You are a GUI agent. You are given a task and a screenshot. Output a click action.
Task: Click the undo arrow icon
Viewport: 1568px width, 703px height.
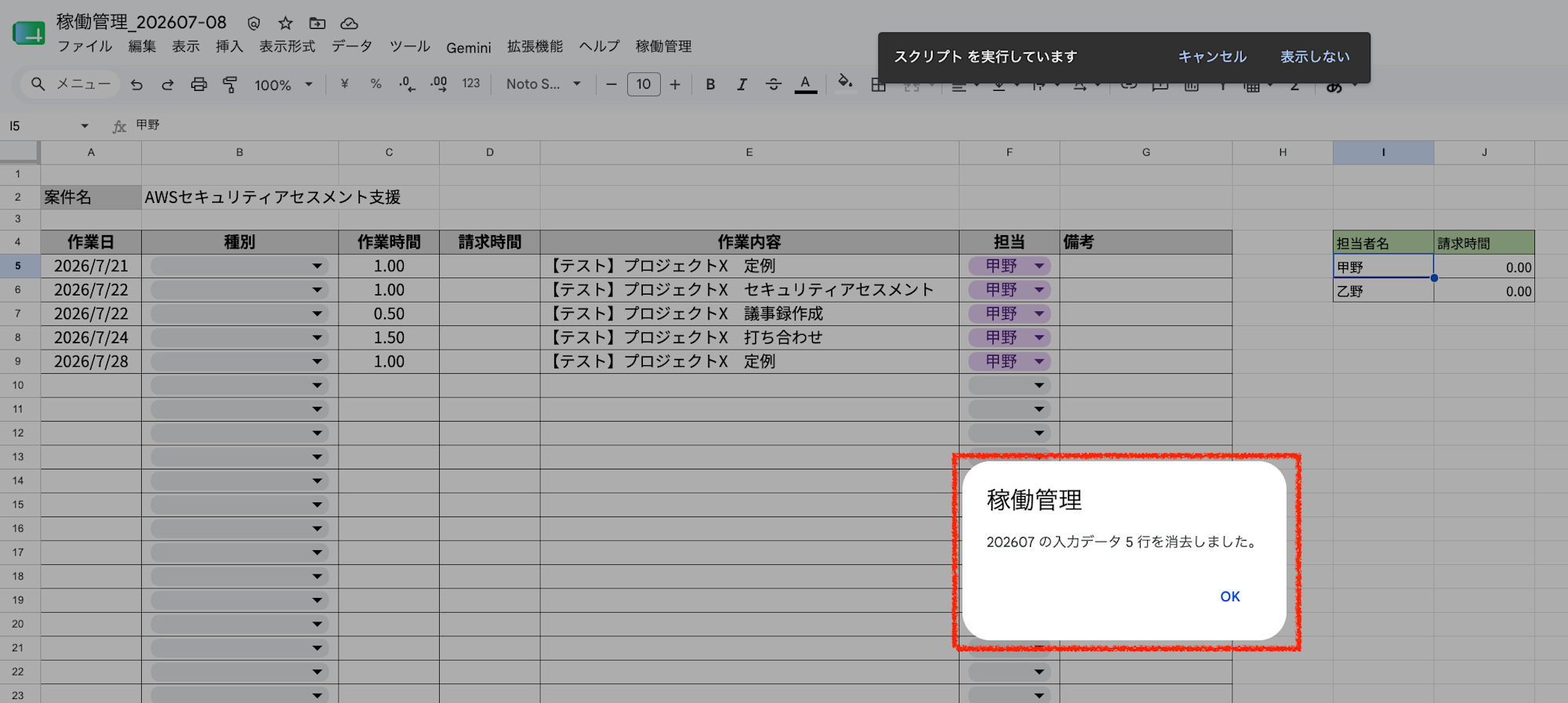(x=136, y=85)
